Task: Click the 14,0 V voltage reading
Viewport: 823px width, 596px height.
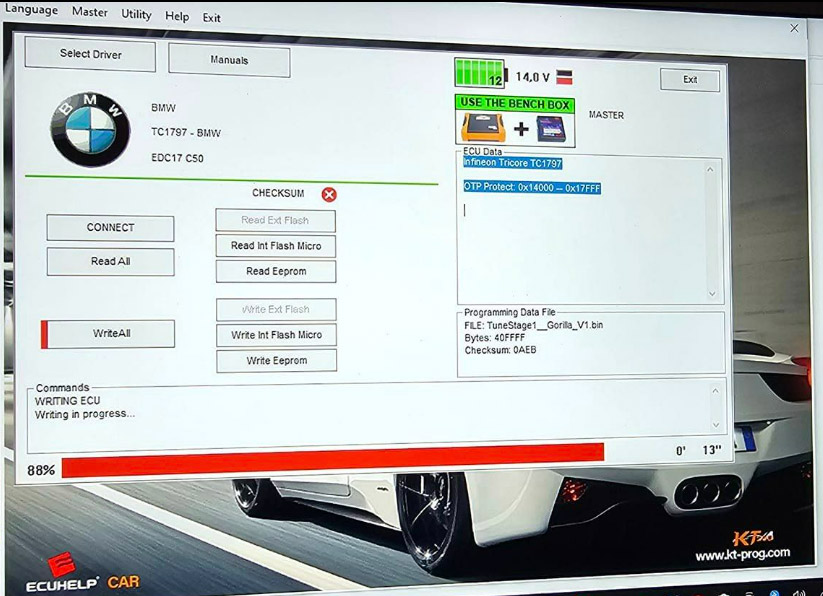Action: click(532, 77)
